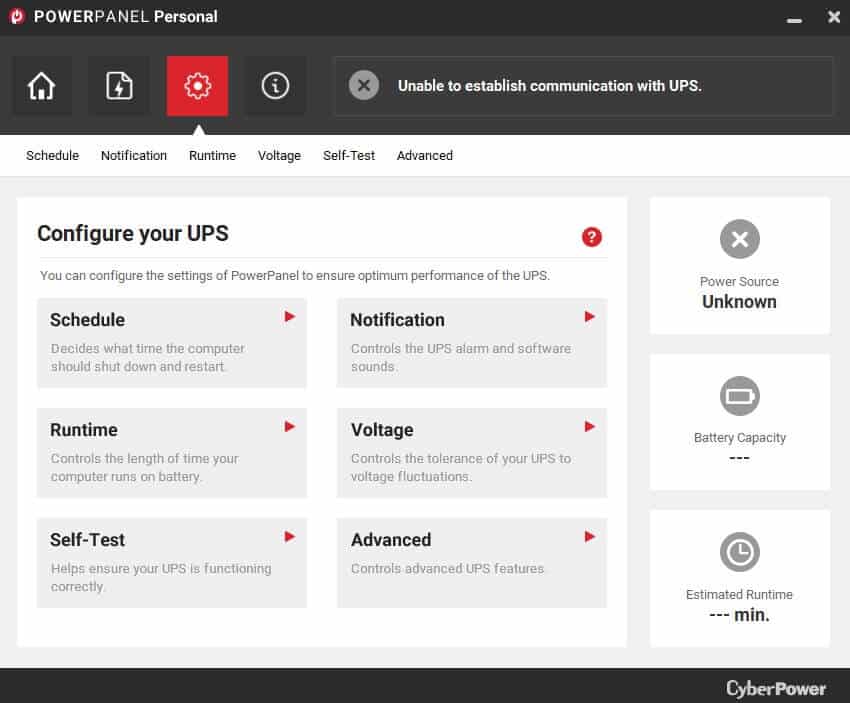The image size is (850, 703).
Task: Click the PowerPanel logo in title bar
Action: point(17,16)
